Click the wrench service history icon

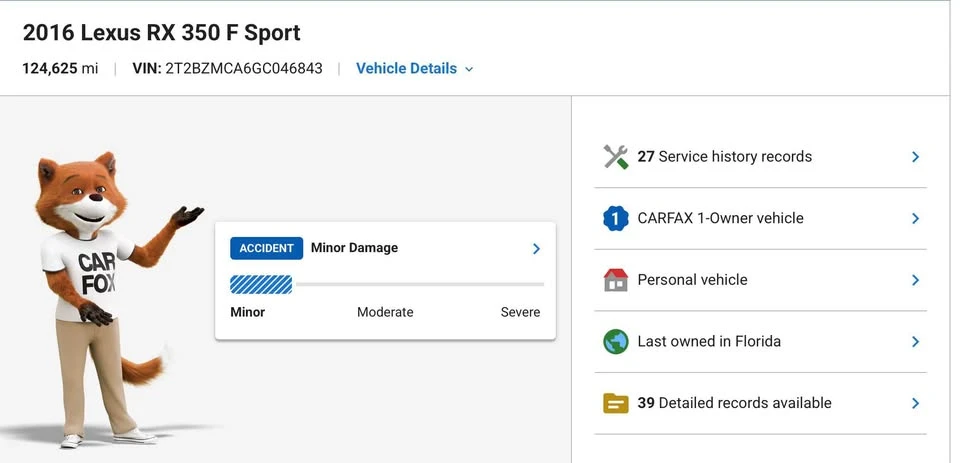615,157
